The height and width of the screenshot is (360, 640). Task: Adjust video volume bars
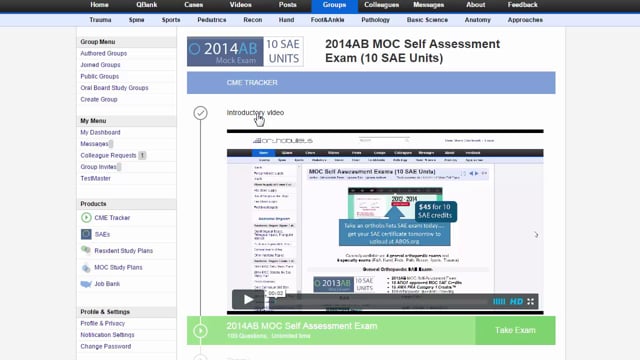499,302
